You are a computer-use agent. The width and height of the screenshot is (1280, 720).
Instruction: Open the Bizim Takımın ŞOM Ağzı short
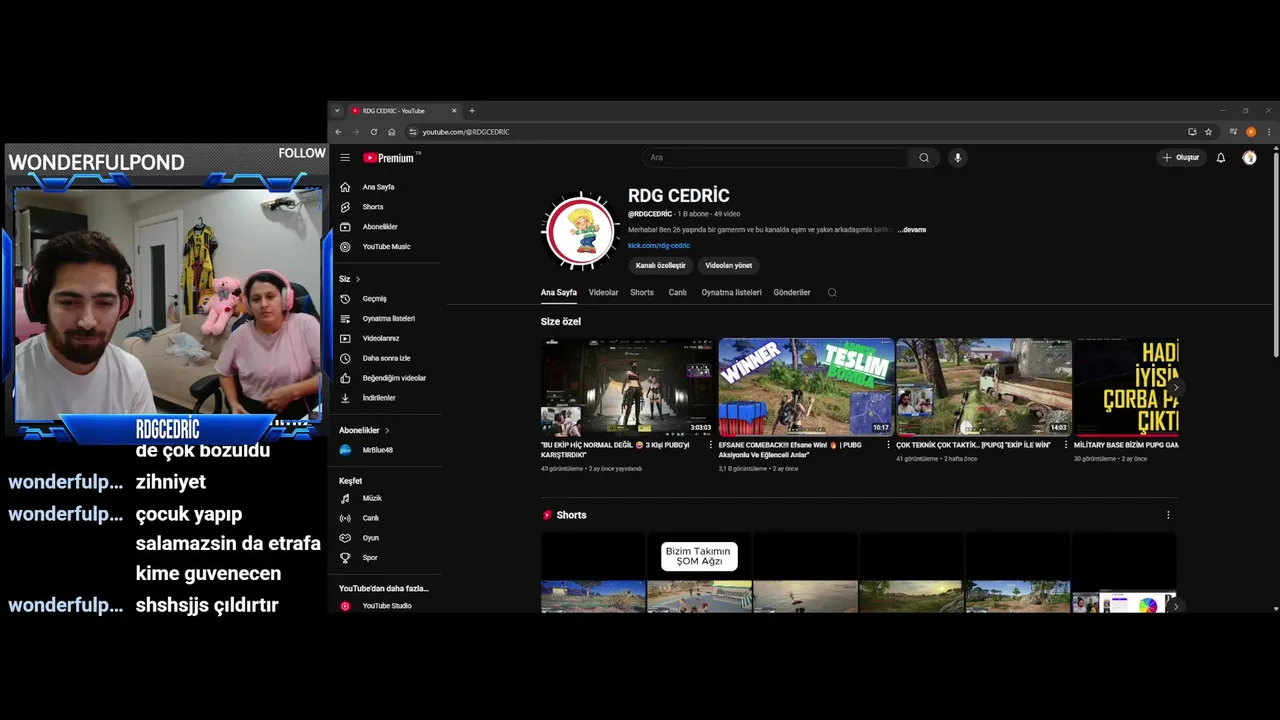(699, 572)
